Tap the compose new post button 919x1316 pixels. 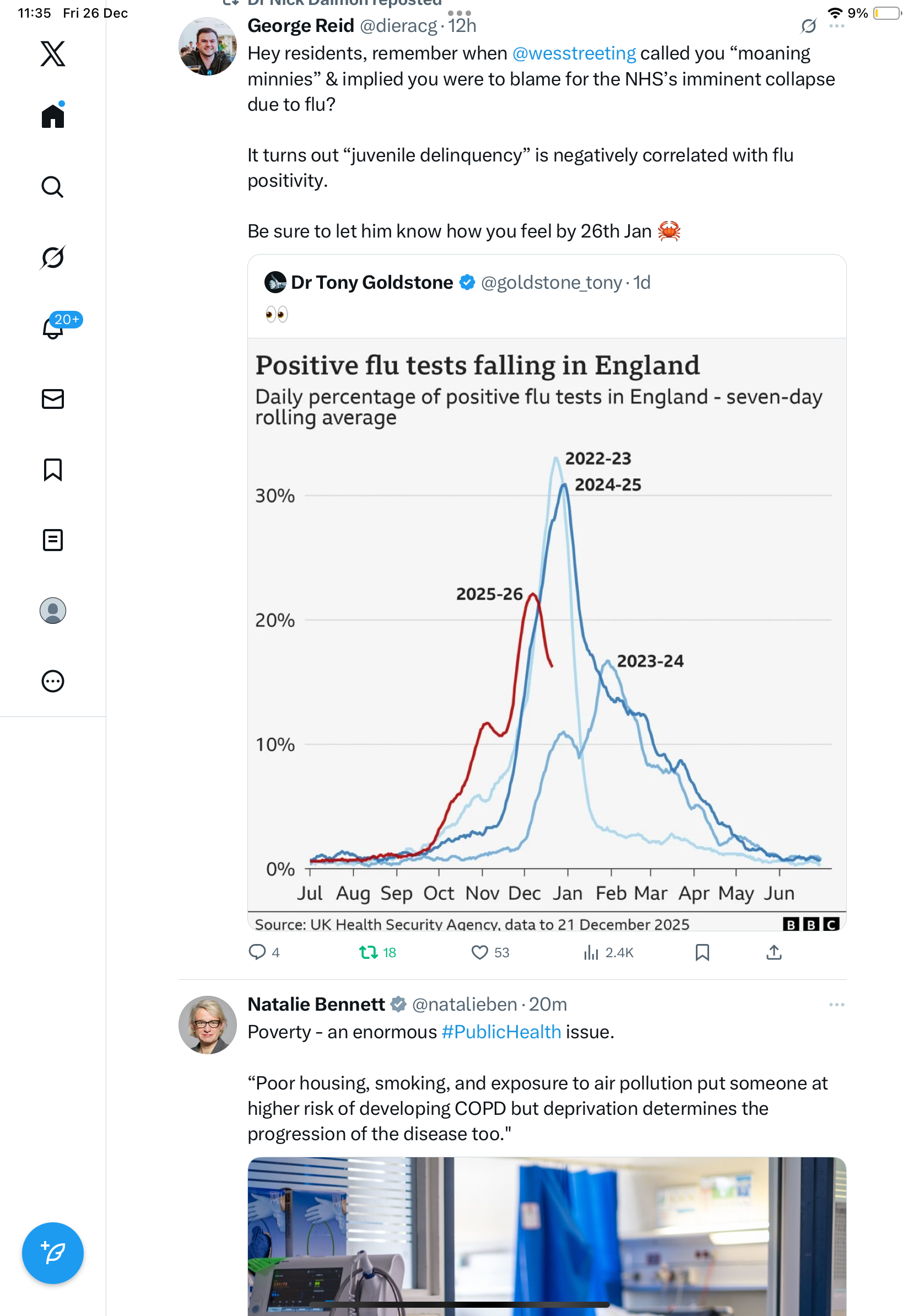click(x=53, y=1253)
